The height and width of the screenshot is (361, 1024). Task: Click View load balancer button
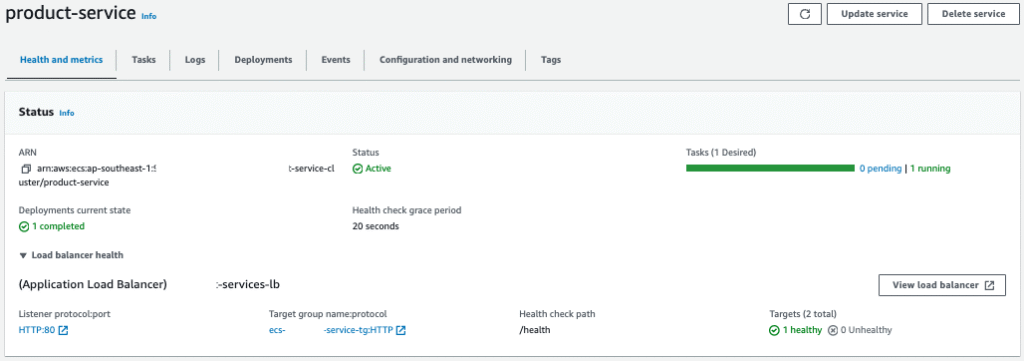click(942, 285)
